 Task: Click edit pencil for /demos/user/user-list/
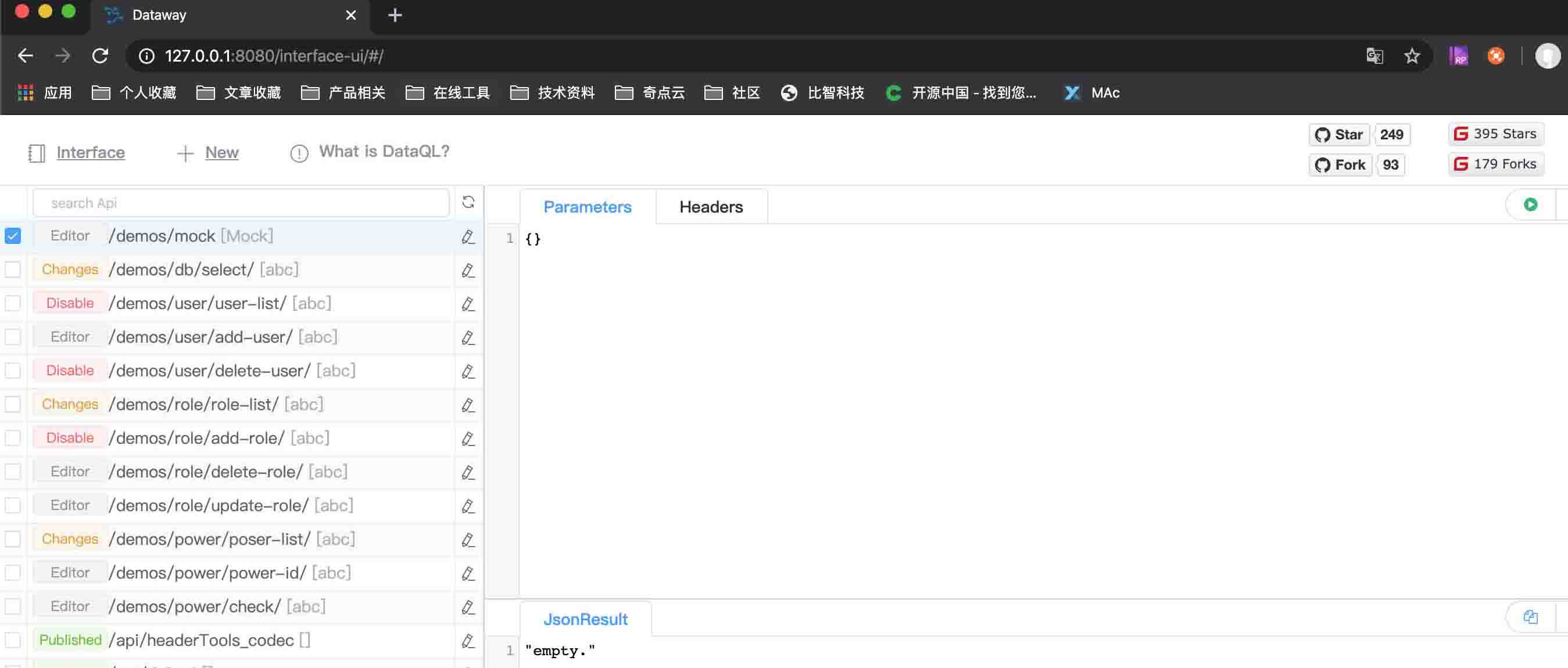click(467, 304)
